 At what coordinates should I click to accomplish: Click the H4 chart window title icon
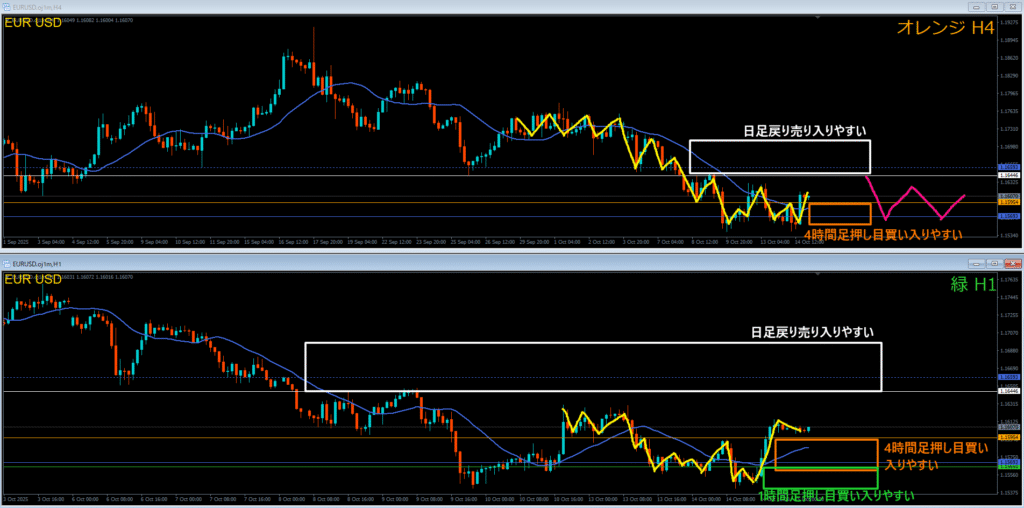[6, 6]
